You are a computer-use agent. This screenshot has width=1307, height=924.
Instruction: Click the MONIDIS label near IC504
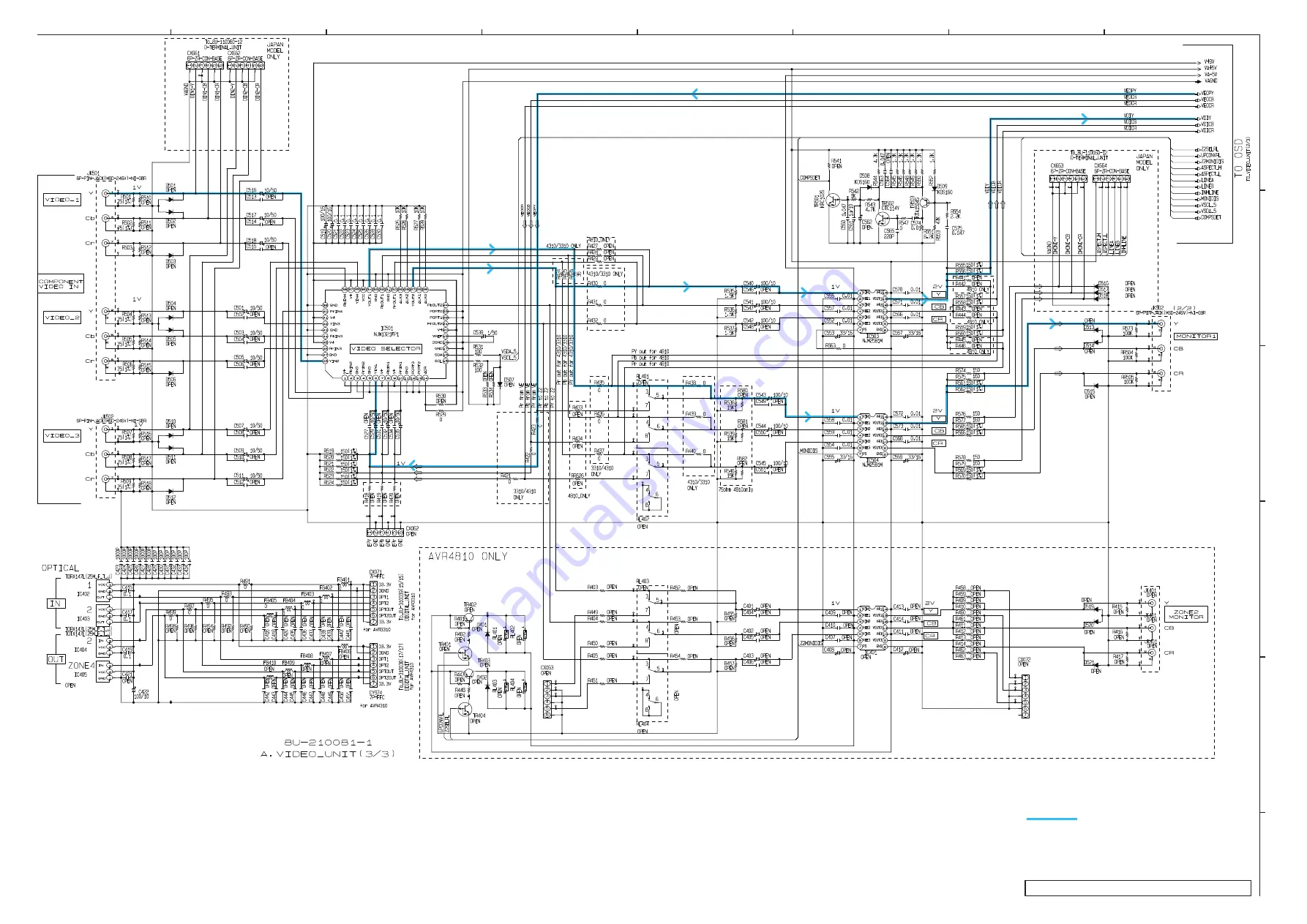809,451
